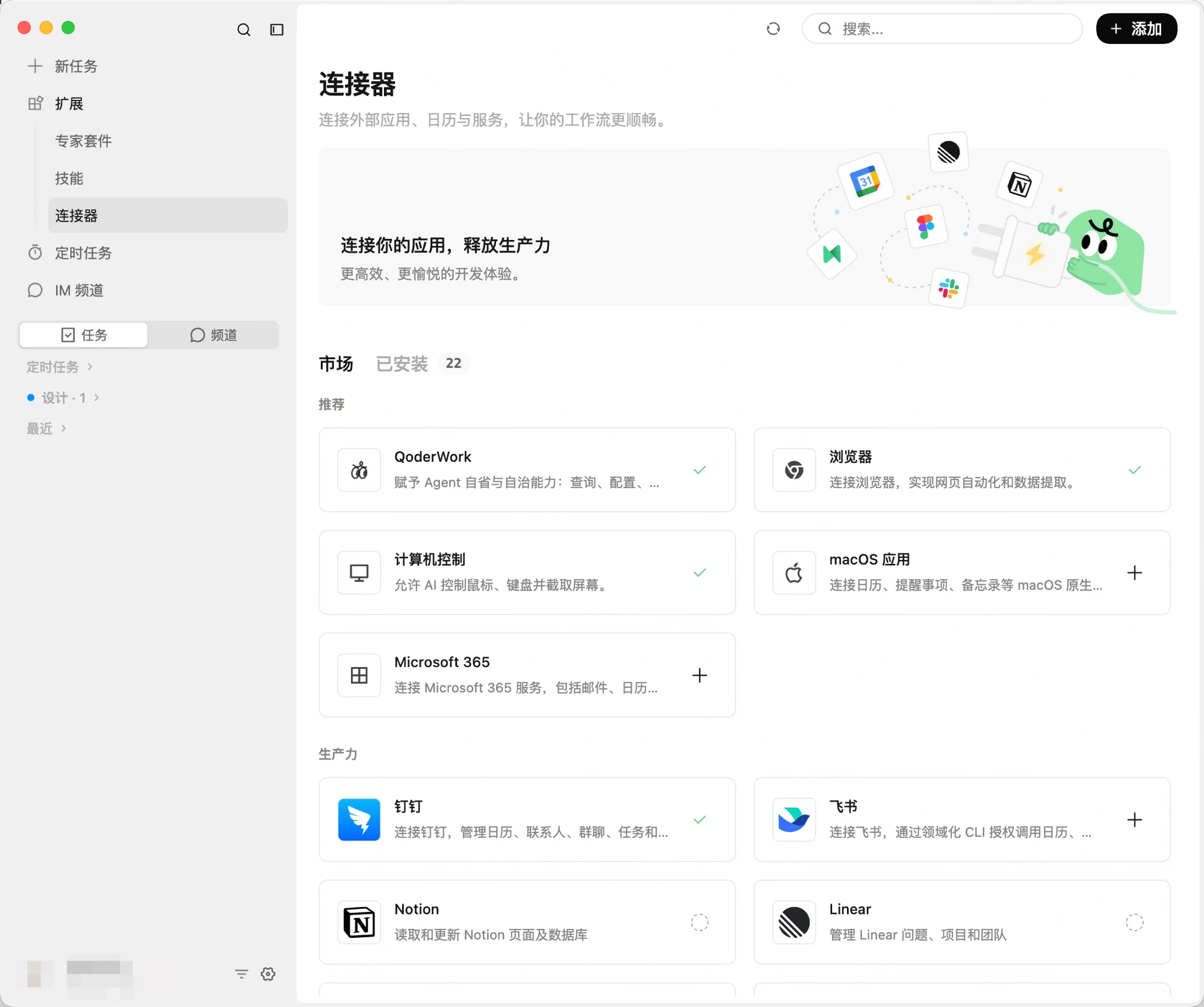This screenshot has width=1204, height=1007.
Task: Click the 钉钉 card description text
Action: 531,832
